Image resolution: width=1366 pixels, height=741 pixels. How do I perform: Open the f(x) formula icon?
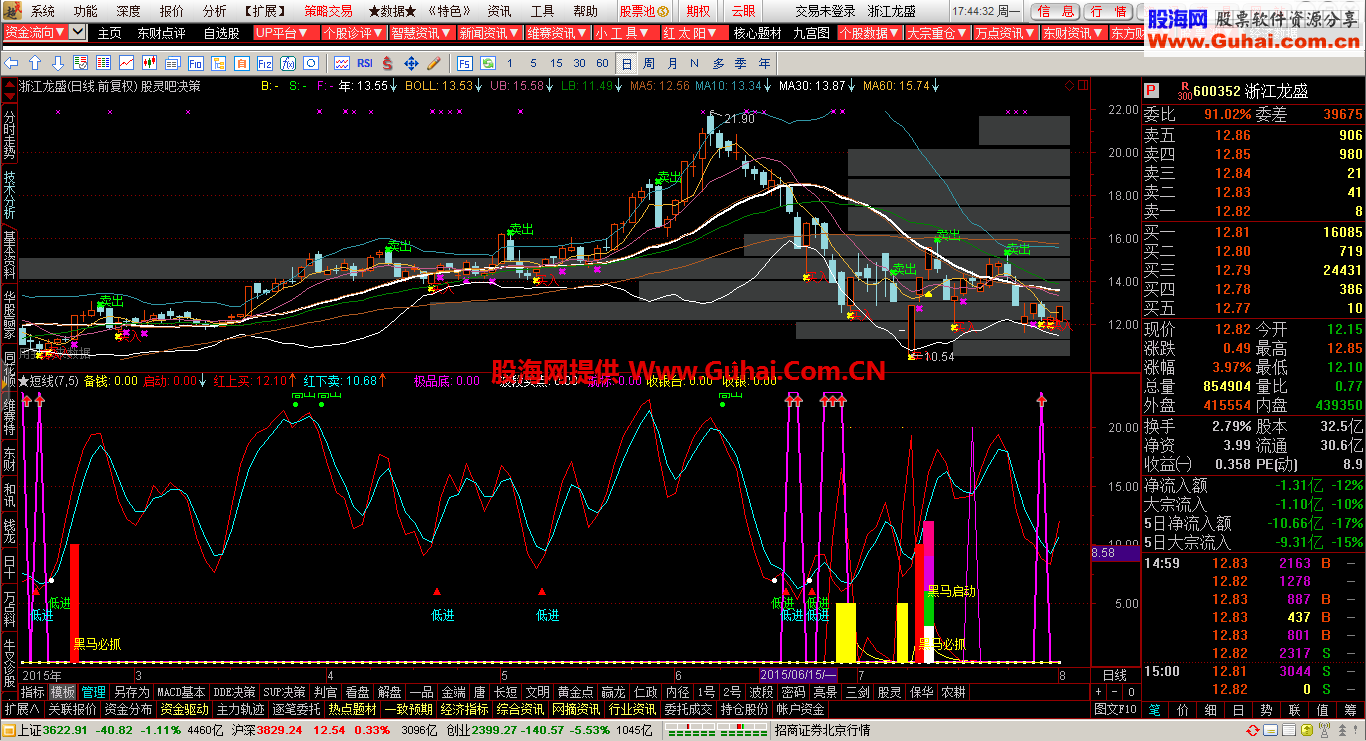pos(288,62)
